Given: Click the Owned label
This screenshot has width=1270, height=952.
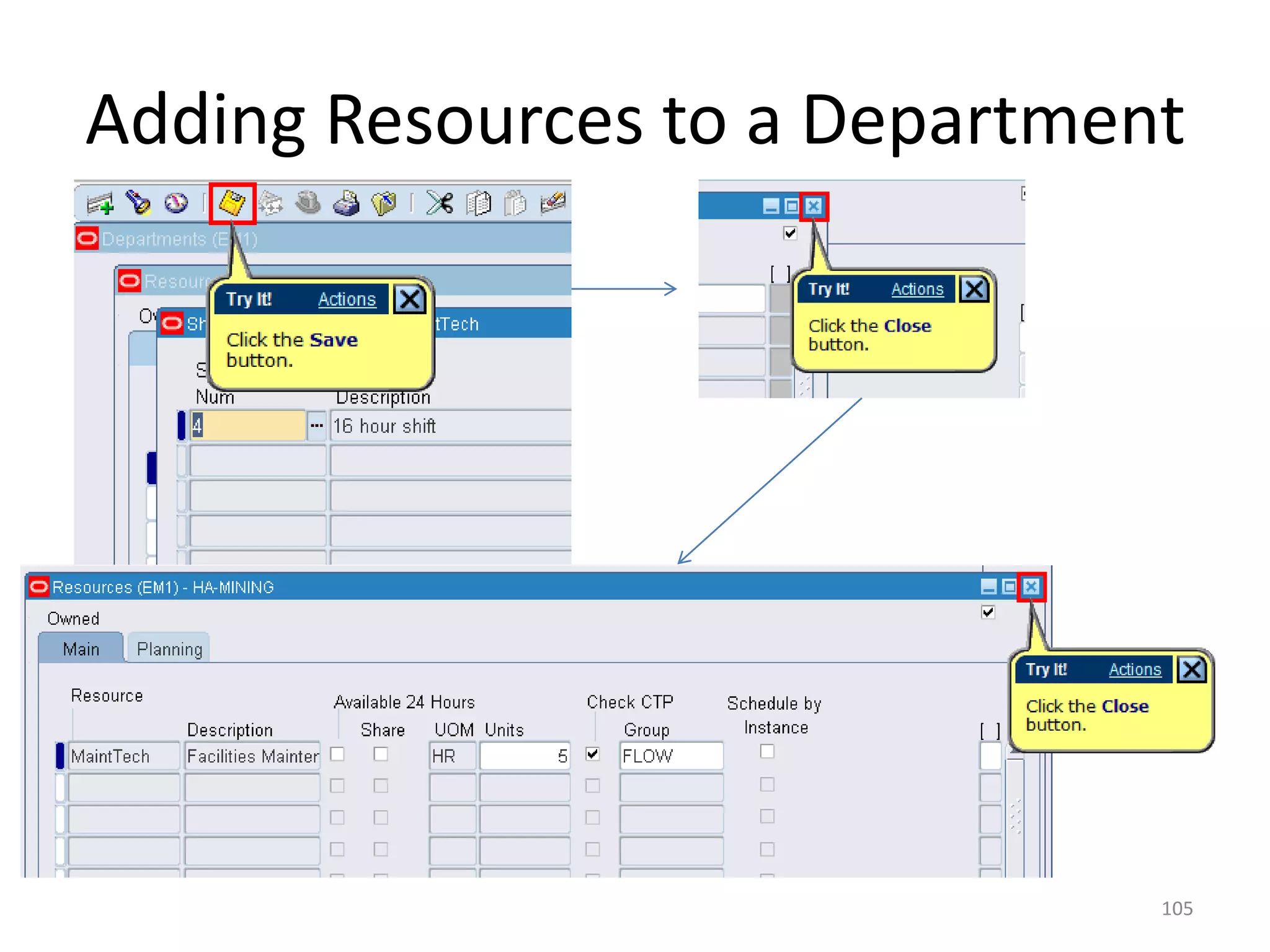Looking at the screenshot, I should tap(73, 619).
